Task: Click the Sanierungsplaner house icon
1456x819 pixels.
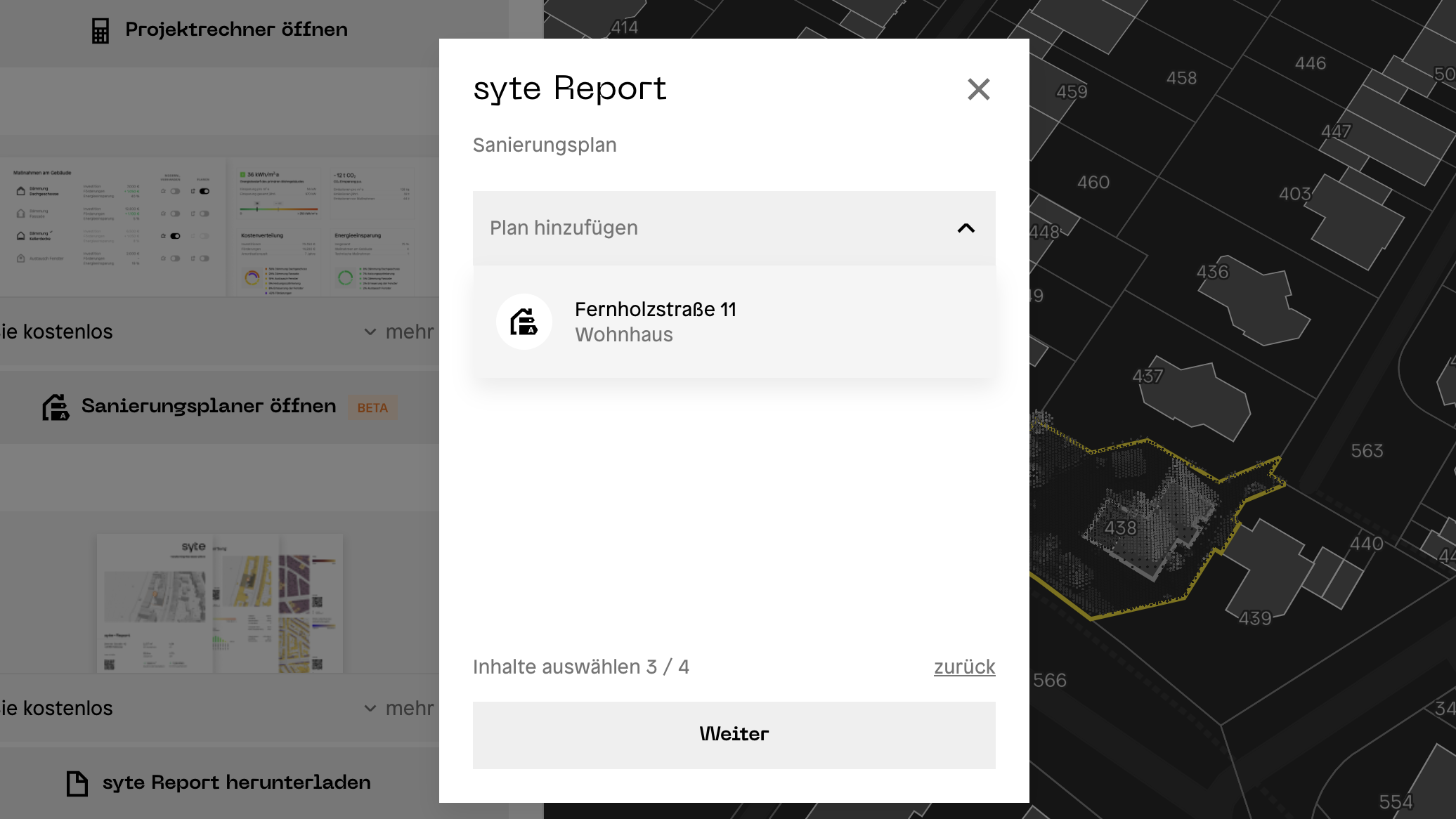Action: coord(56,407)
